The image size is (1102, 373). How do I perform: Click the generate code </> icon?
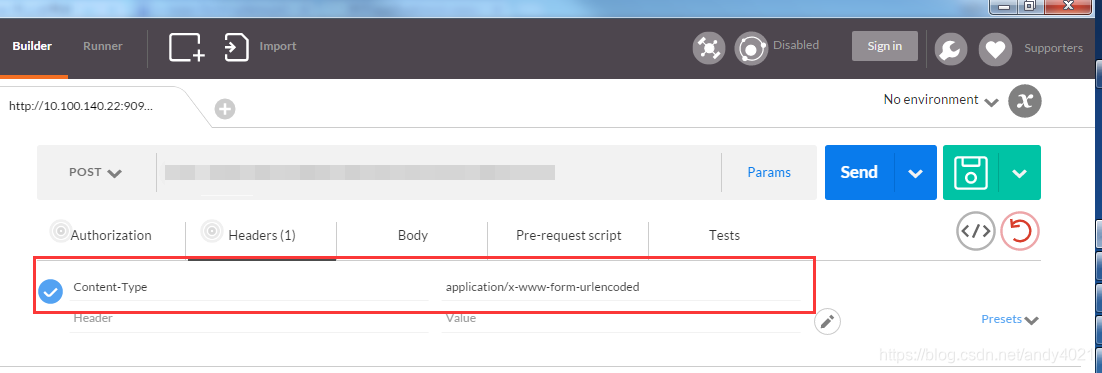pos(975,231)
